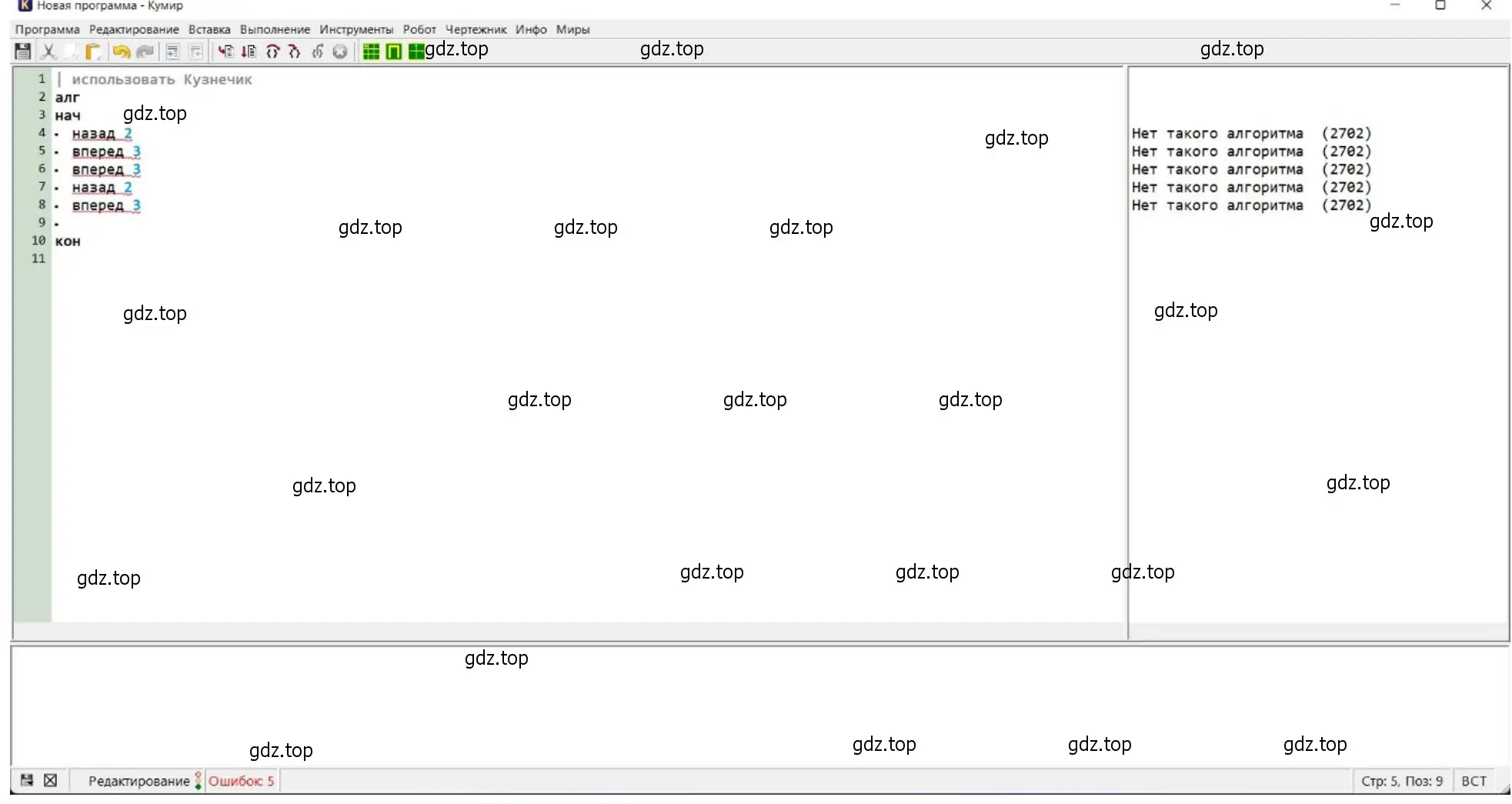
Task: Open the Робот menu
Action: pyautogui.click(x=419, y=29)
